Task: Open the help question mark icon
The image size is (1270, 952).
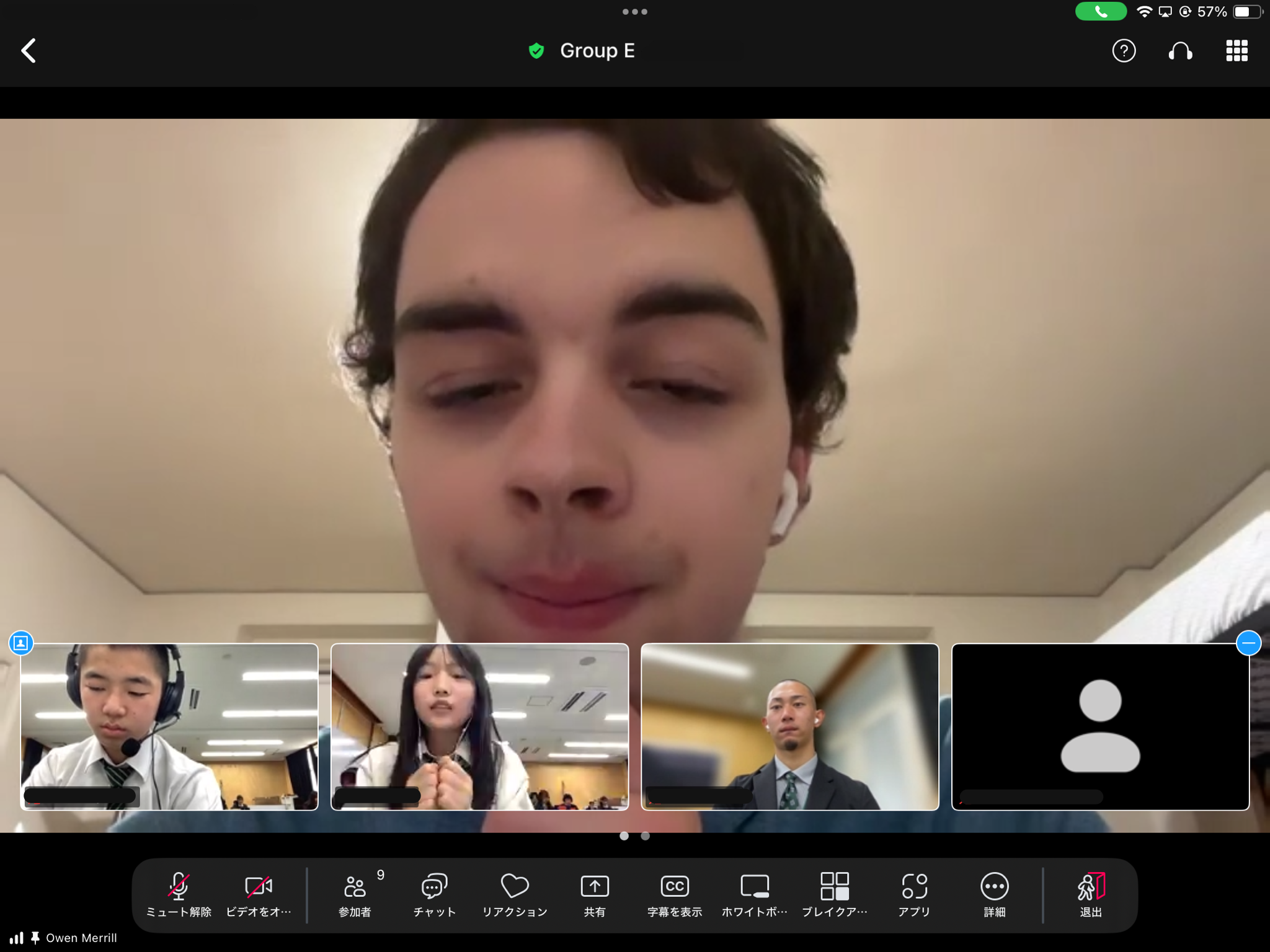Action: coord(1123,51)
